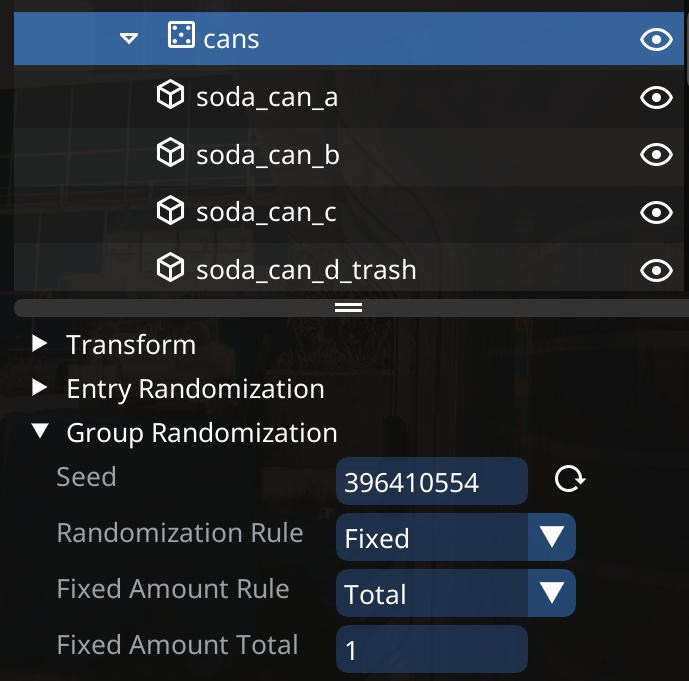Toggle visibility of soda_can_a
This screenshot has height=681, width=689.
coord(655,97)
